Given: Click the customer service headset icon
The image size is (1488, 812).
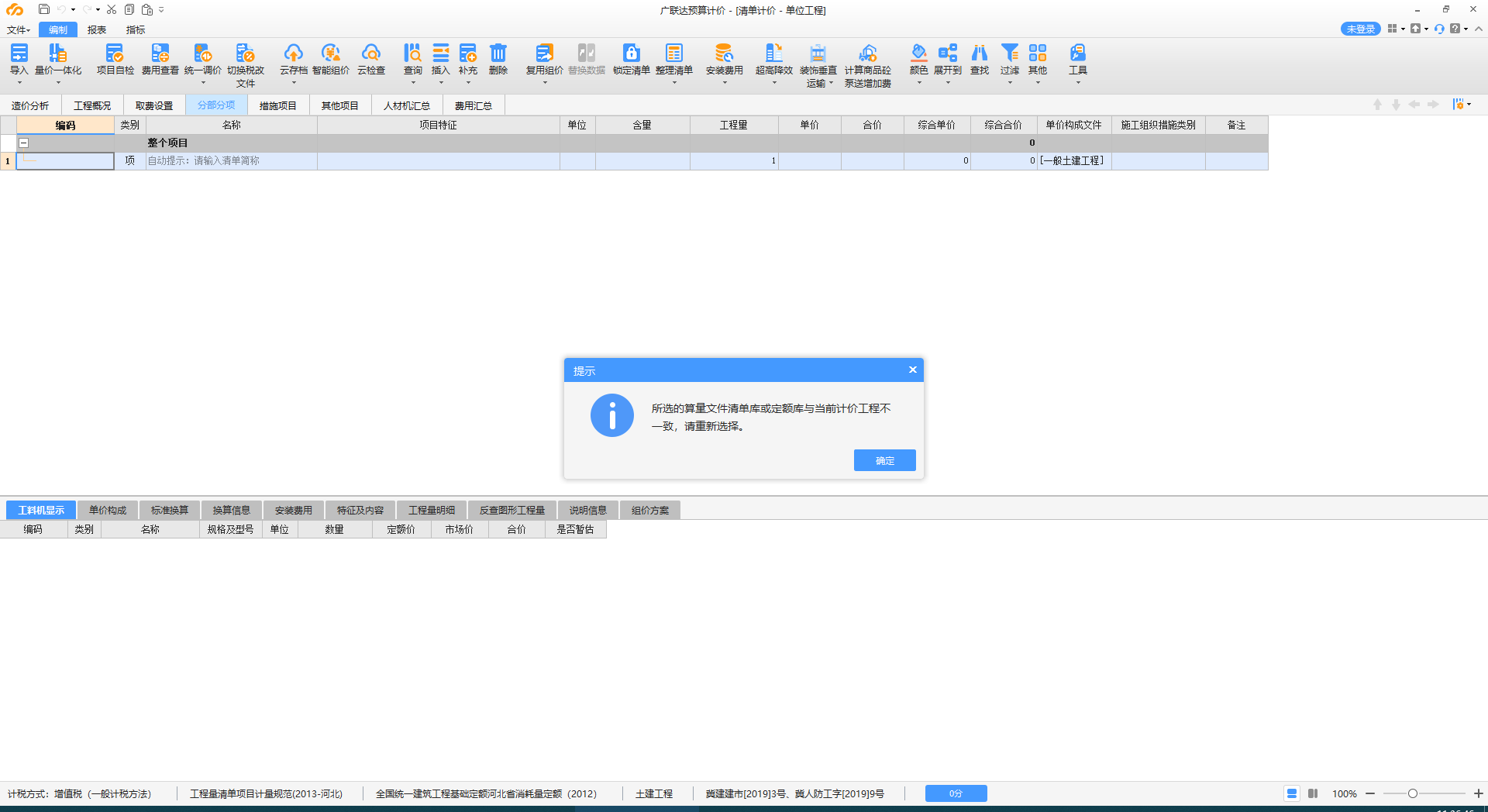Looking at the screenshot, I should point(1439,29).
